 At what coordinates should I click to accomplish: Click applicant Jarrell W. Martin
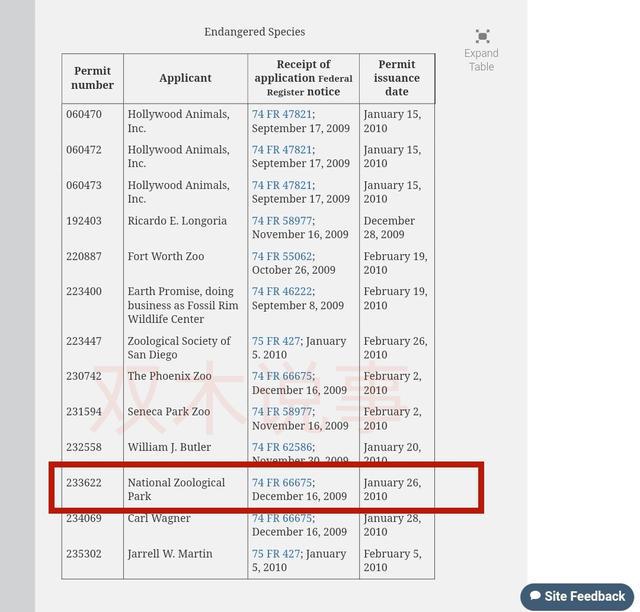tap(170, 554)
